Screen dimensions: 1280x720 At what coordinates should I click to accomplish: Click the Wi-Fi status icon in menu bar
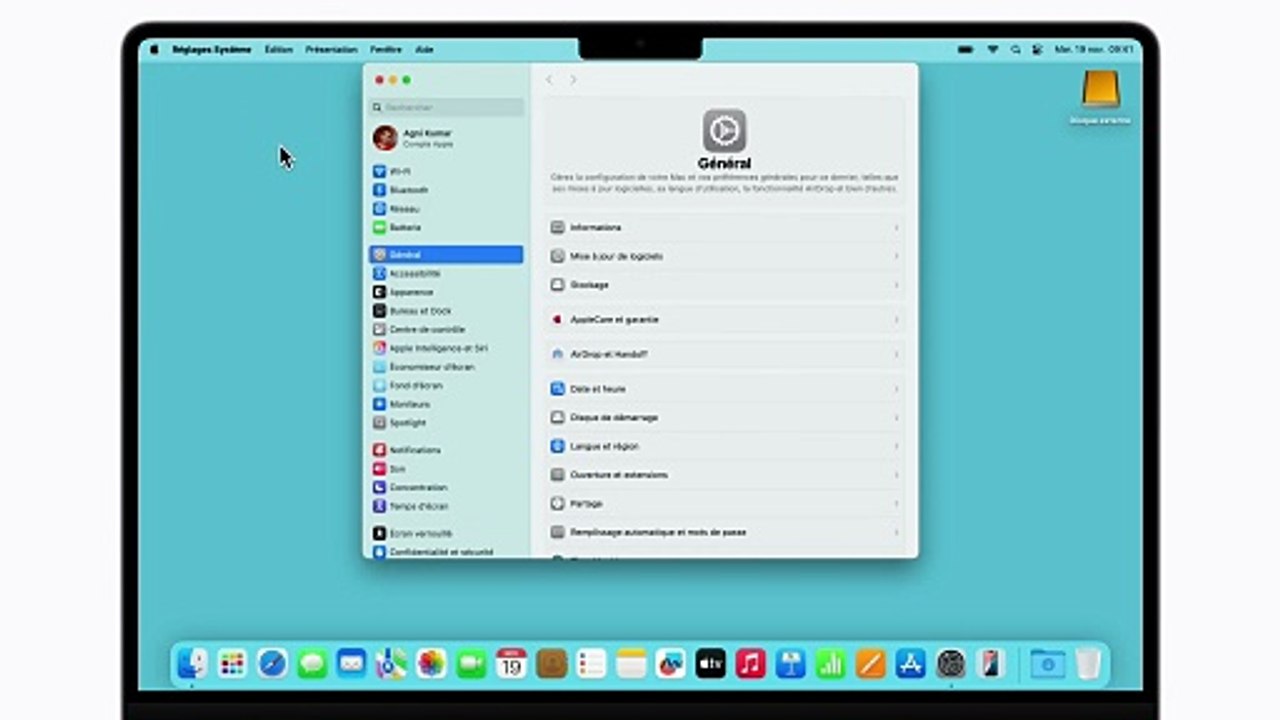point(993,49)
